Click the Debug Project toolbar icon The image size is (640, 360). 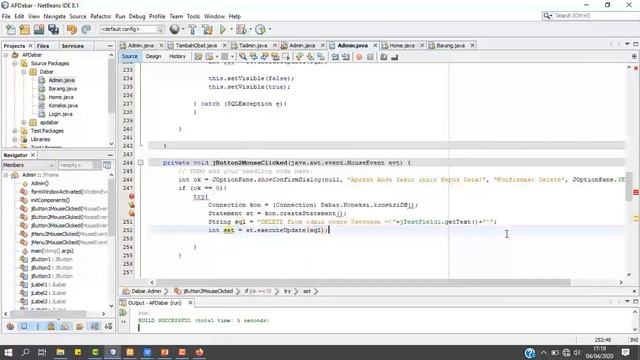pyautogui.click(x=241, y=29)
